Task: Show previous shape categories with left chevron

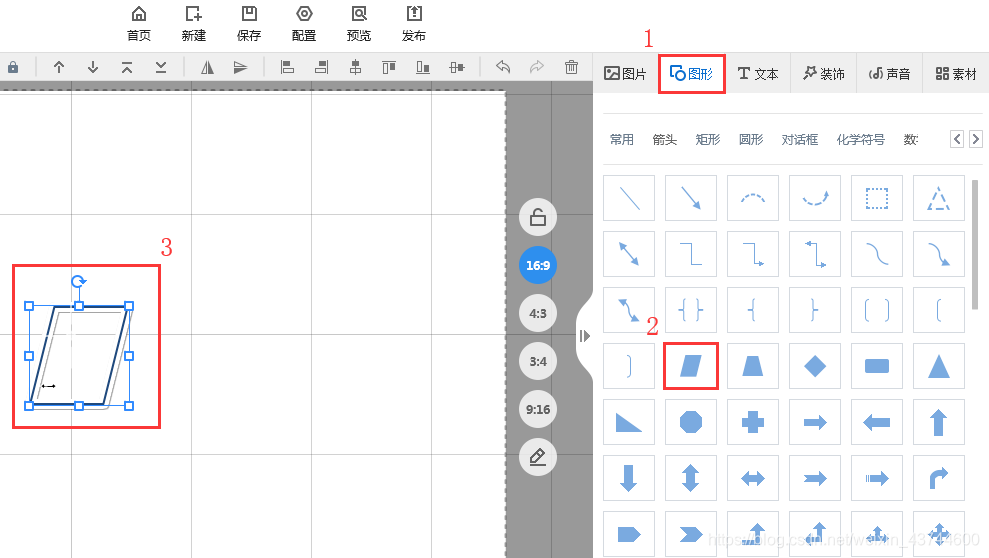Action: click(957, 139)
